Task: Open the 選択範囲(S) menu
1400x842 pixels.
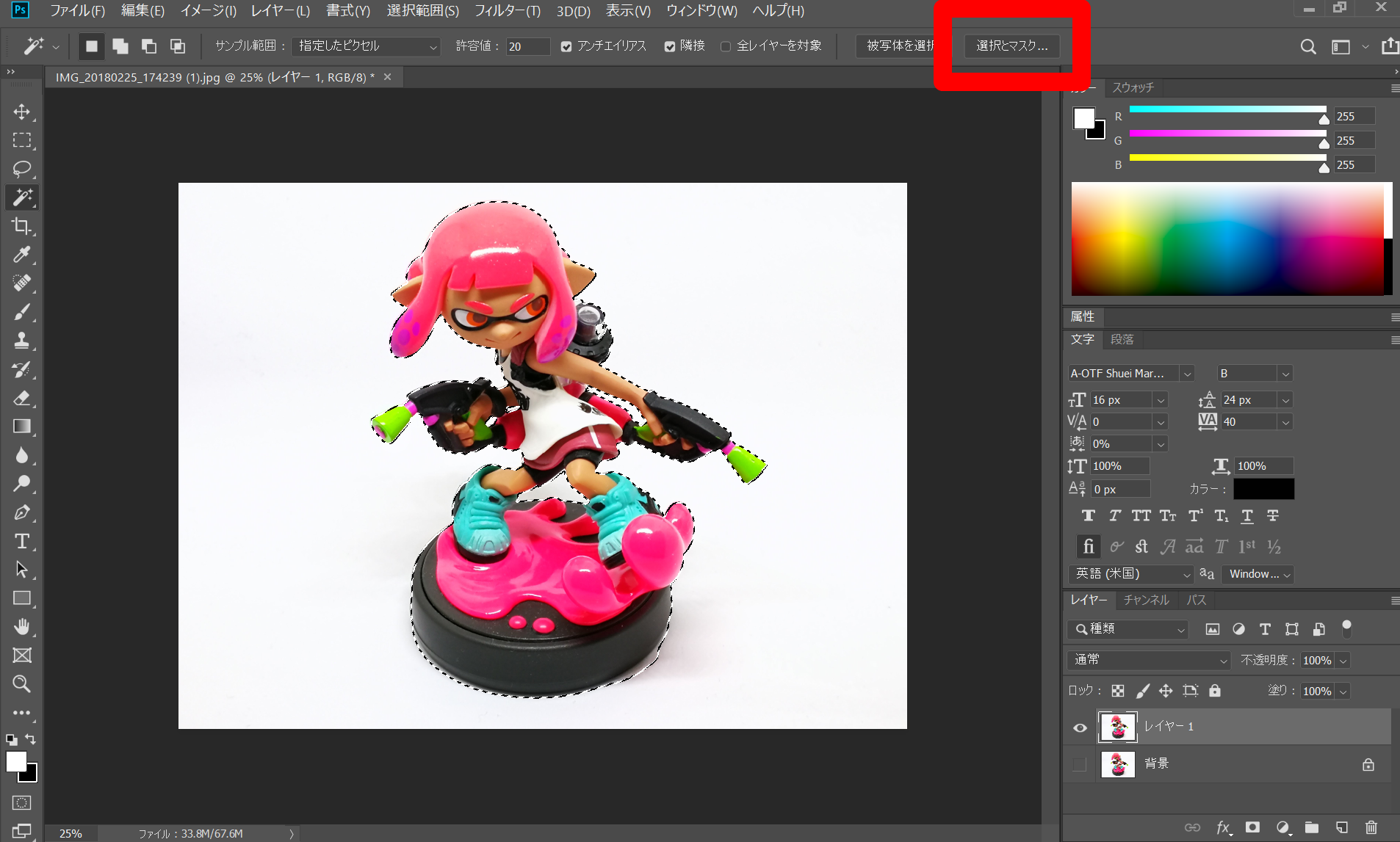Action: tap(423, 11)
